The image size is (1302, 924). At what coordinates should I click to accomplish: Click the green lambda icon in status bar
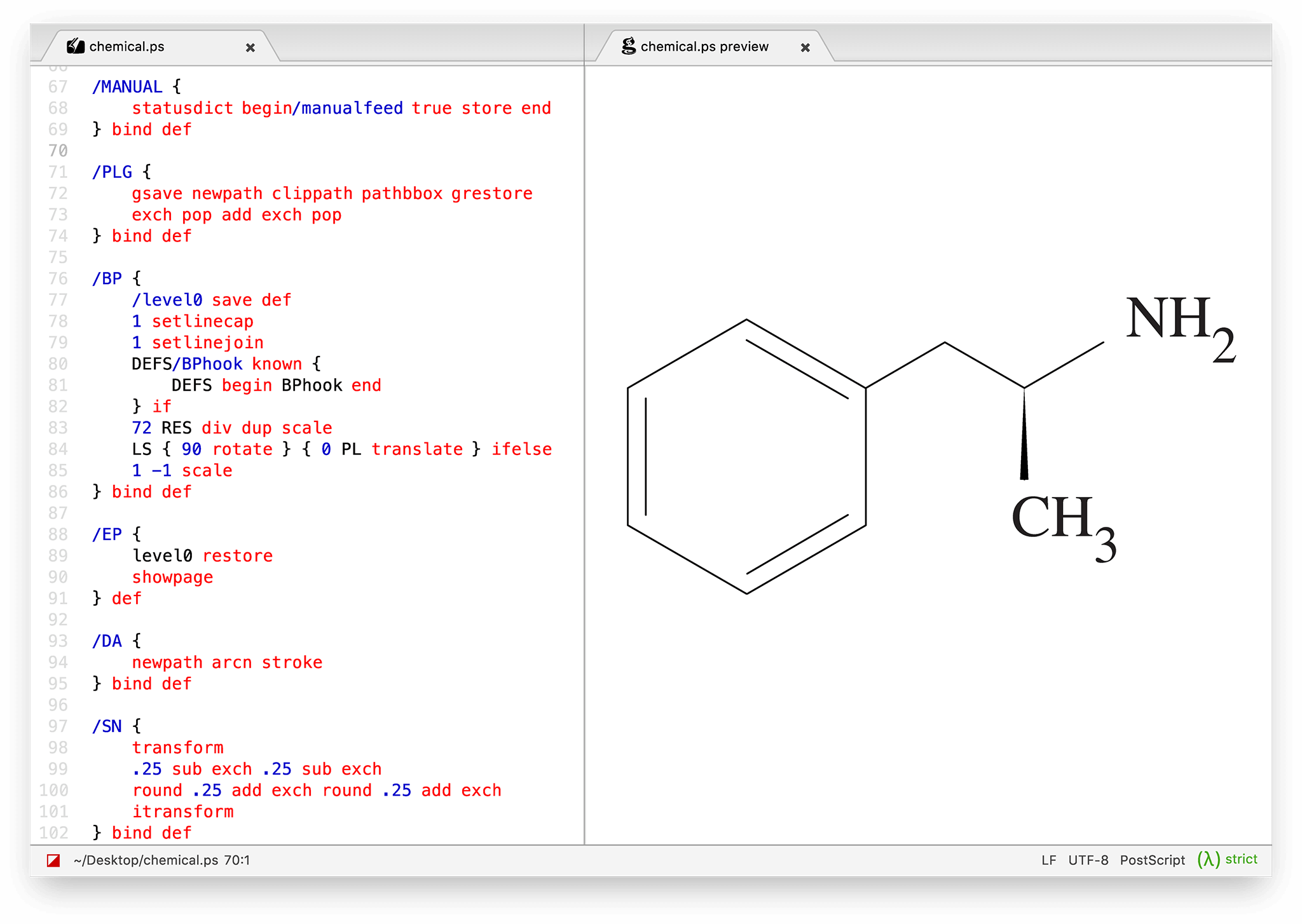click(x=1208, y=859)
